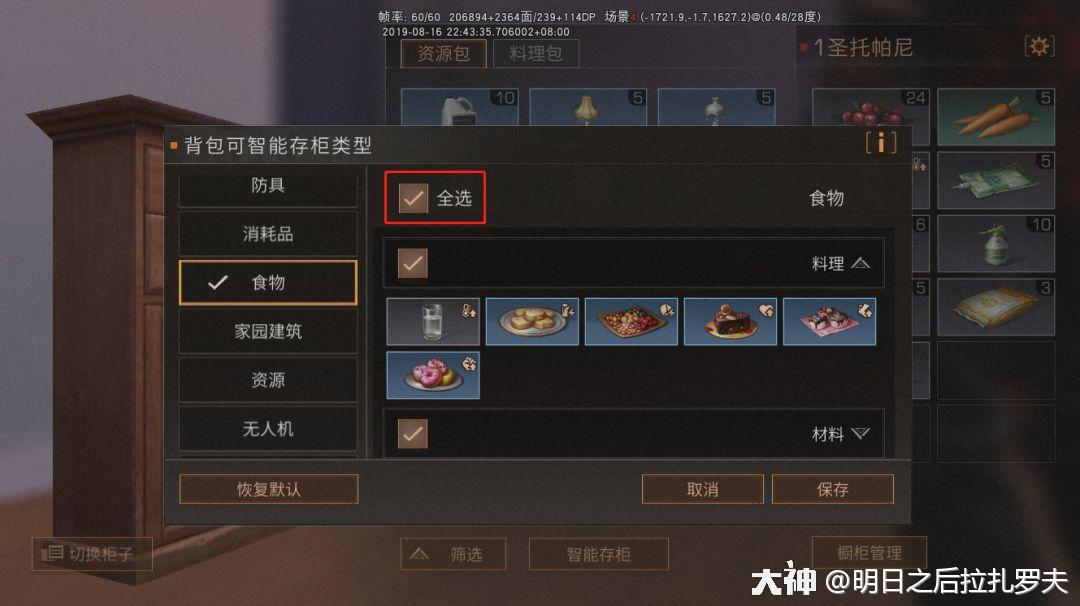Image resolution: width=1080 pixels, height=606 pixels.
Task: Expand the 材料 section arrow
Action: 860,433
